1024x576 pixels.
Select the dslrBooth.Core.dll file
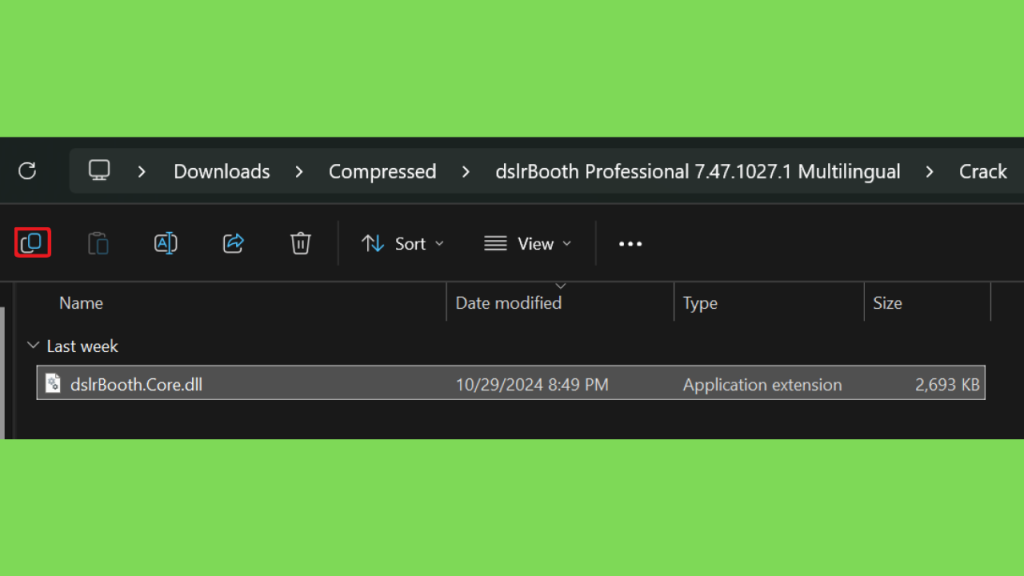(511, 383)
